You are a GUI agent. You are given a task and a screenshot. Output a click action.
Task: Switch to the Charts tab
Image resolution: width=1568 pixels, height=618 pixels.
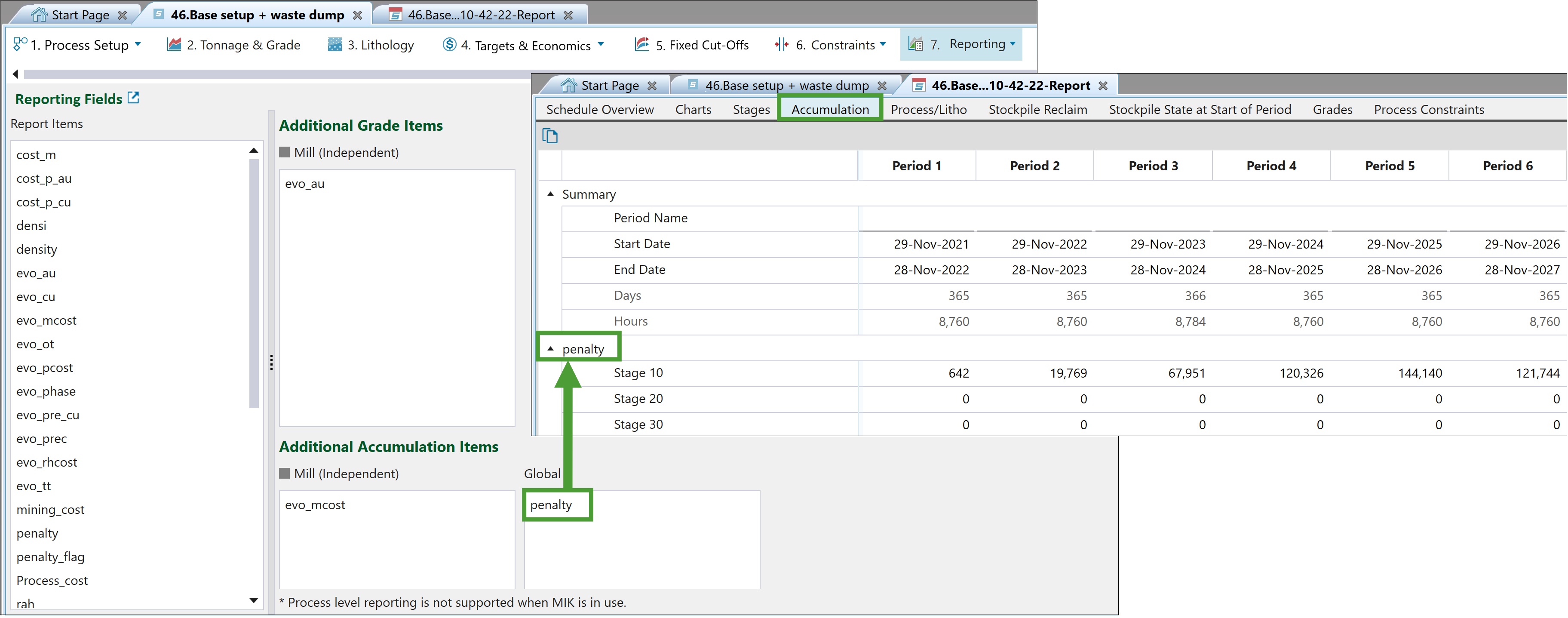[x=693, y=109]
